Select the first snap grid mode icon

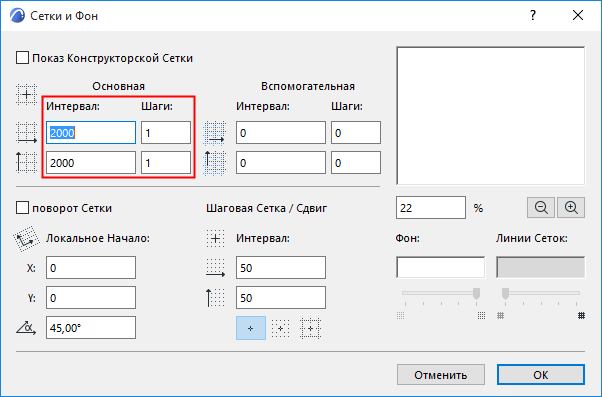point(251,328)
